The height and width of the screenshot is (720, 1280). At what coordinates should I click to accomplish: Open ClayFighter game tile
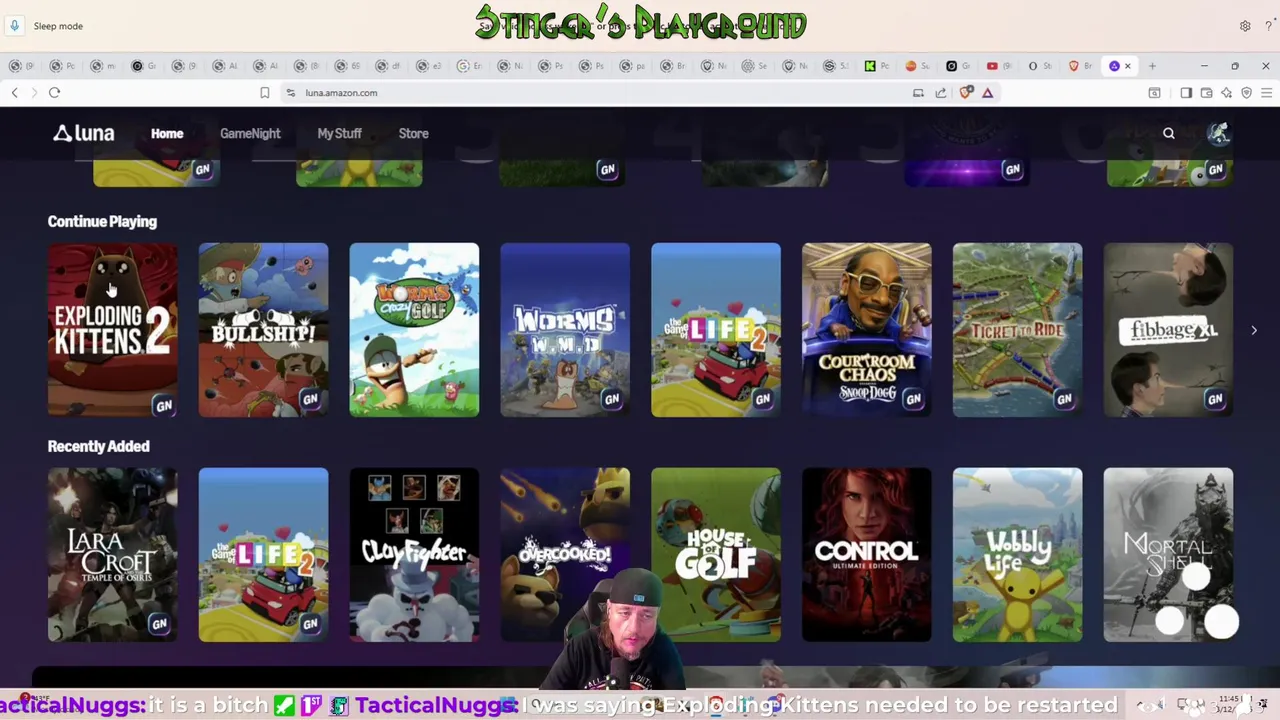coord(414,554)
